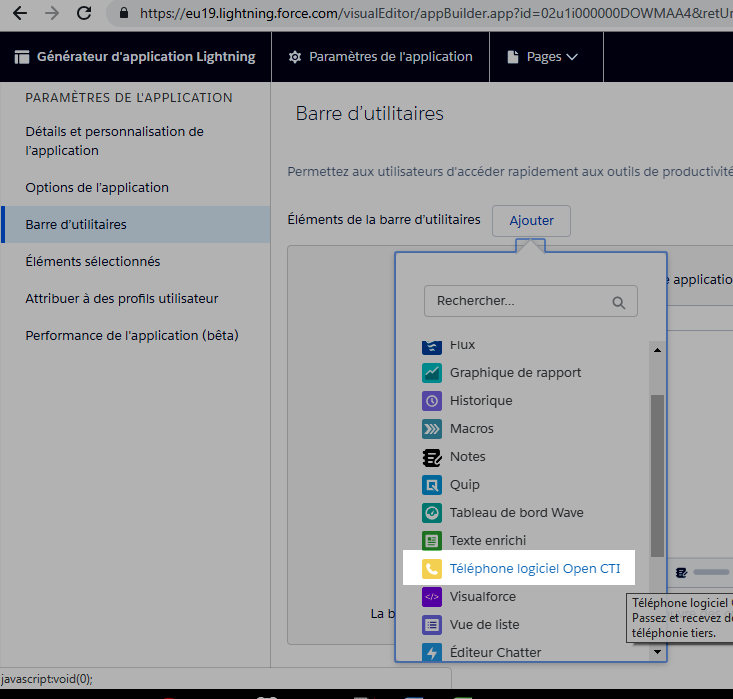This screenshot has width=733, height=699.
Task: Click the Visualforce code icon
Action: (x=431, y=597)
